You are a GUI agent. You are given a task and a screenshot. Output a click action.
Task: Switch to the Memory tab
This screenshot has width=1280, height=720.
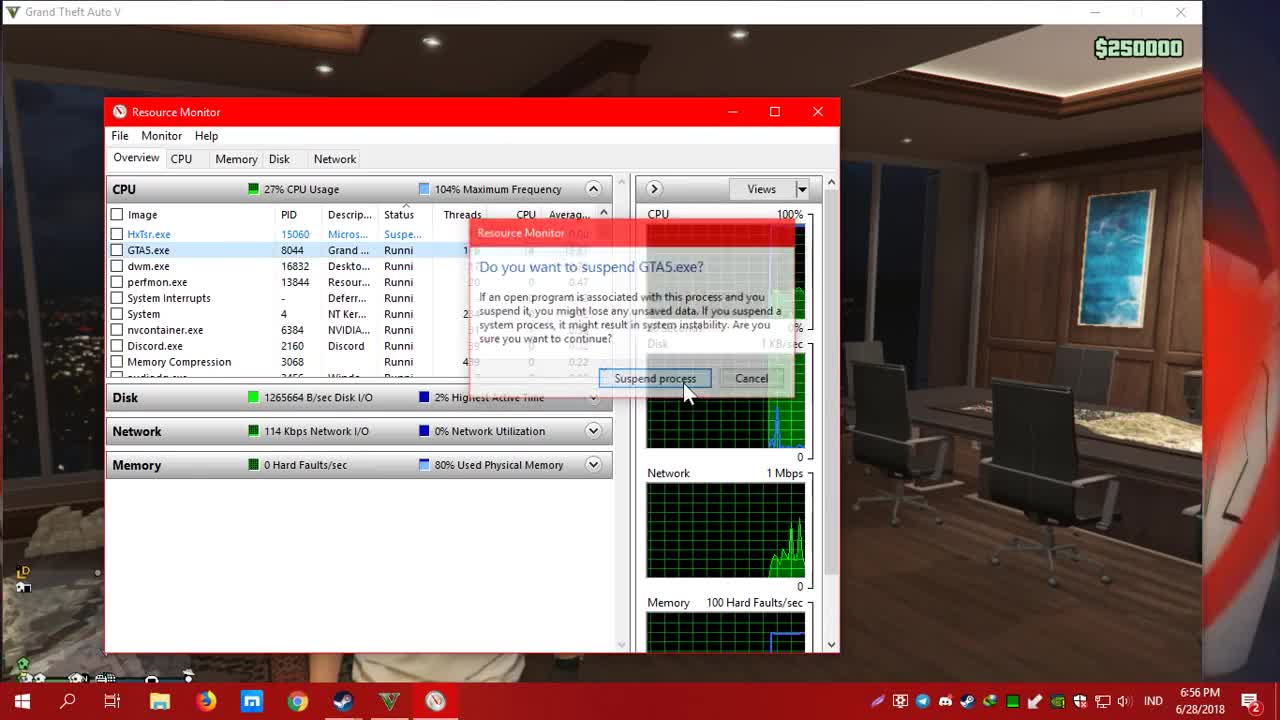[x=236, y=159]
